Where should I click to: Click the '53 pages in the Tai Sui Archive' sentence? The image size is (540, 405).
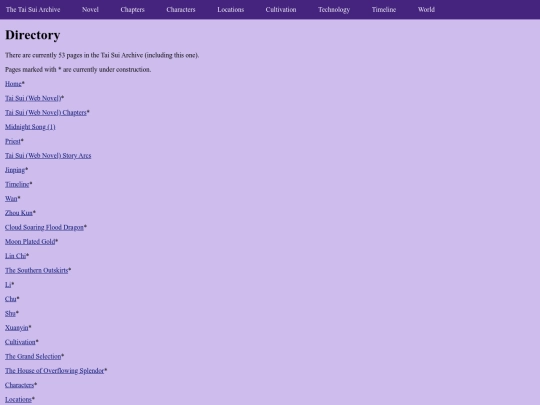[102, 55]
